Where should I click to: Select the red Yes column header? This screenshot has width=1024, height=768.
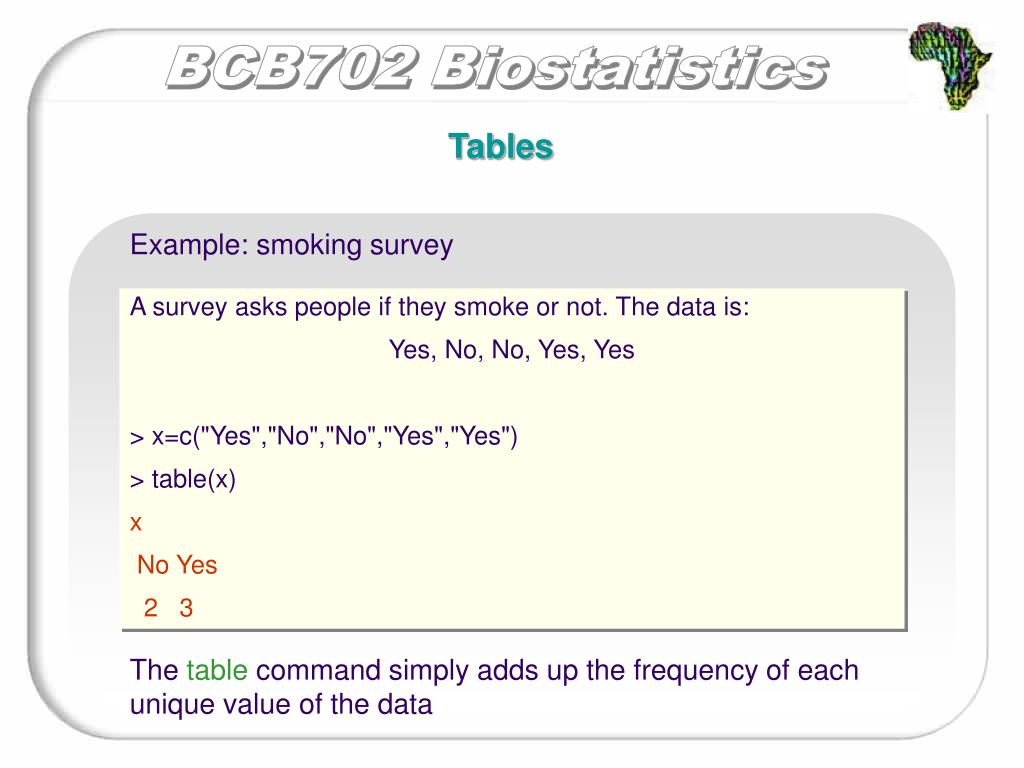click(x=197, y=565)
